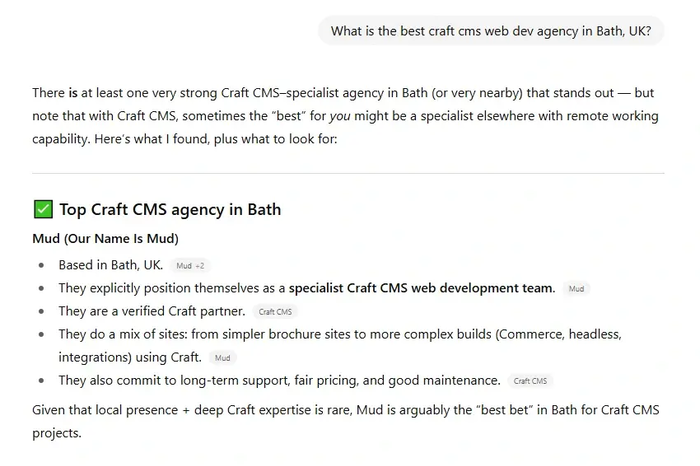Click the italic word 'you' in intro
The height and width of the screenshot is (466, 700).
point(340,116)
